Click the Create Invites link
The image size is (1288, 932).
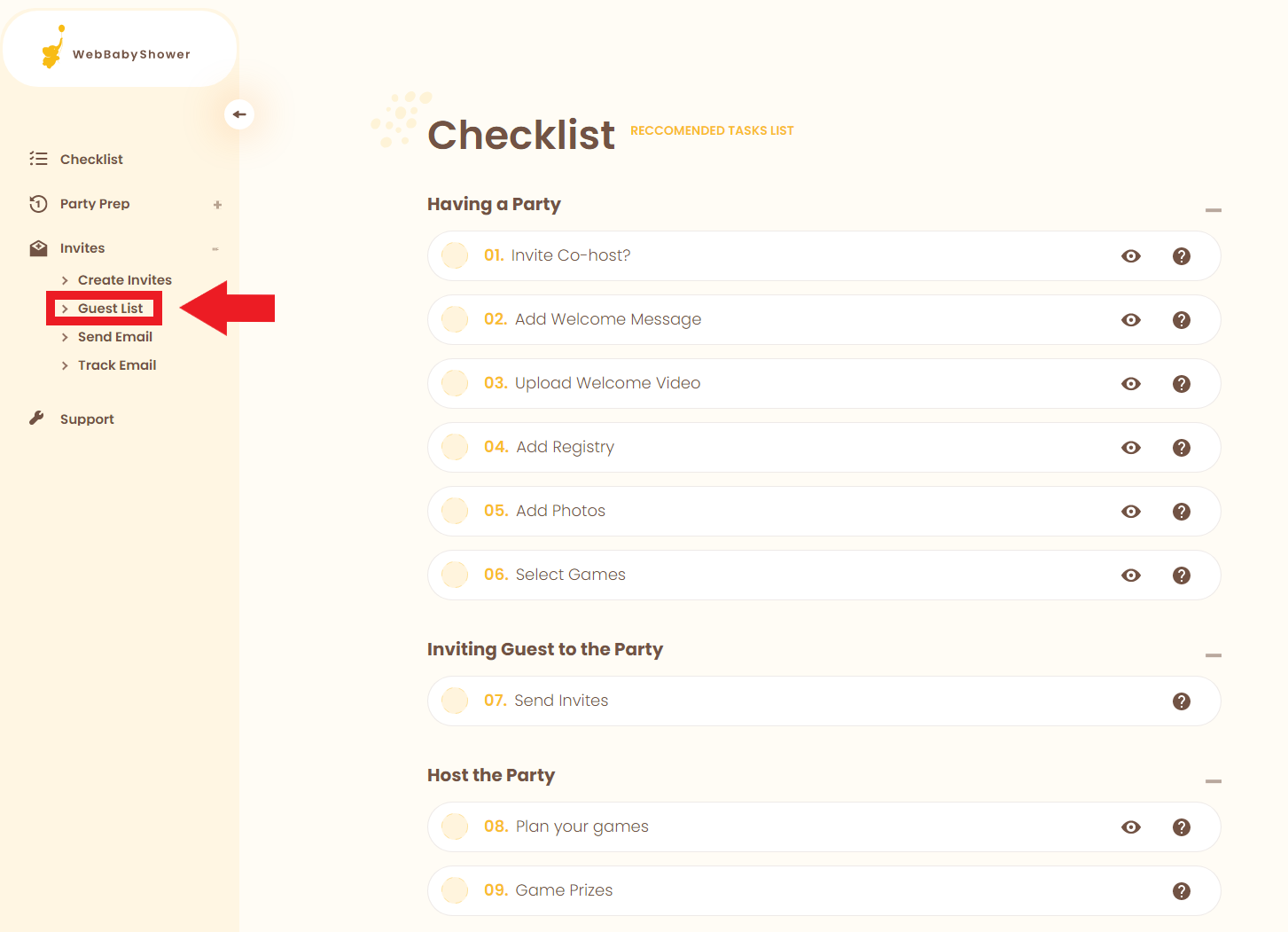124,280
